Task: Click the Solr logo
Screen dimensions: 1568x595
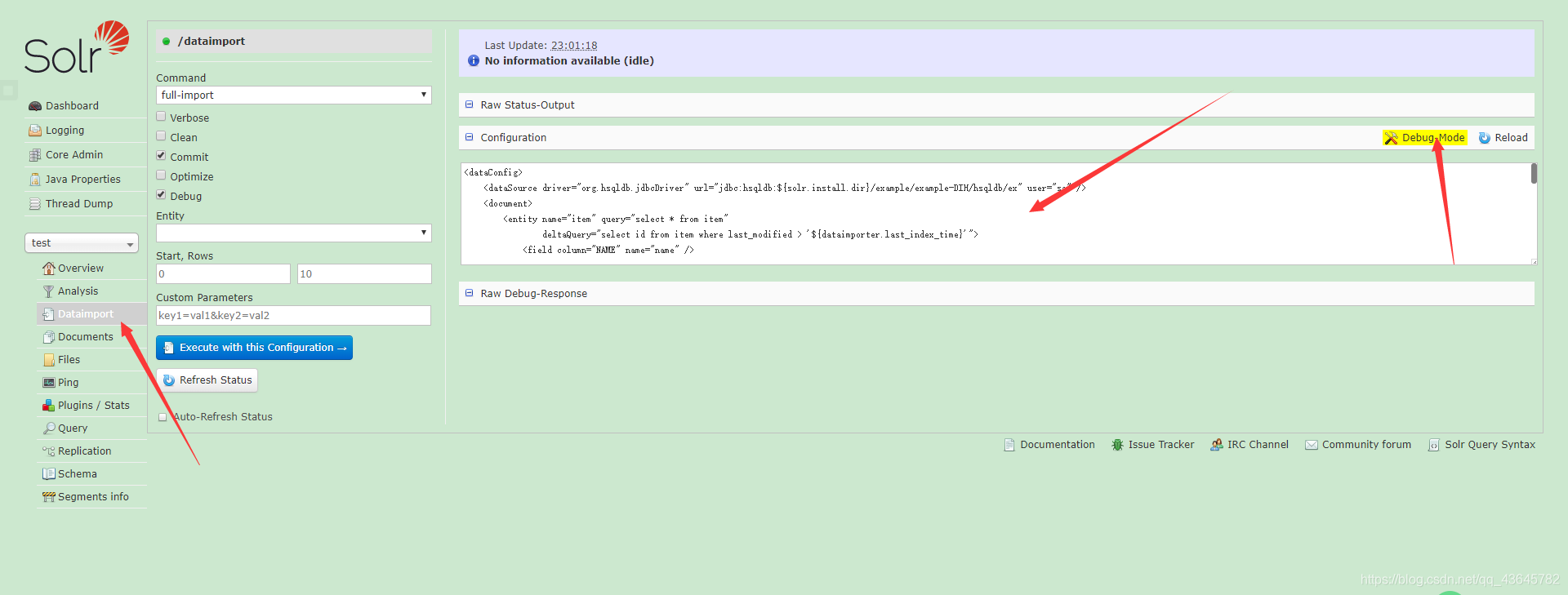Action: [77, 47]
